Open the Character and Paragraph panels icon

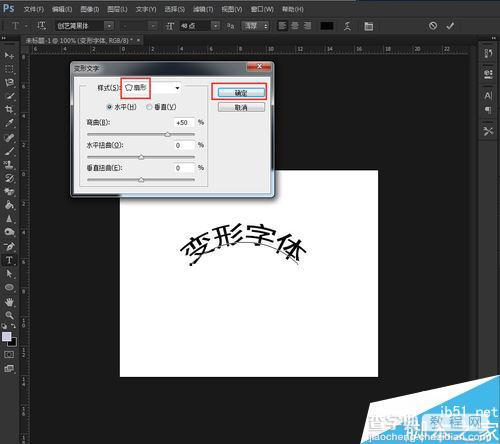[x=368, y=26]
